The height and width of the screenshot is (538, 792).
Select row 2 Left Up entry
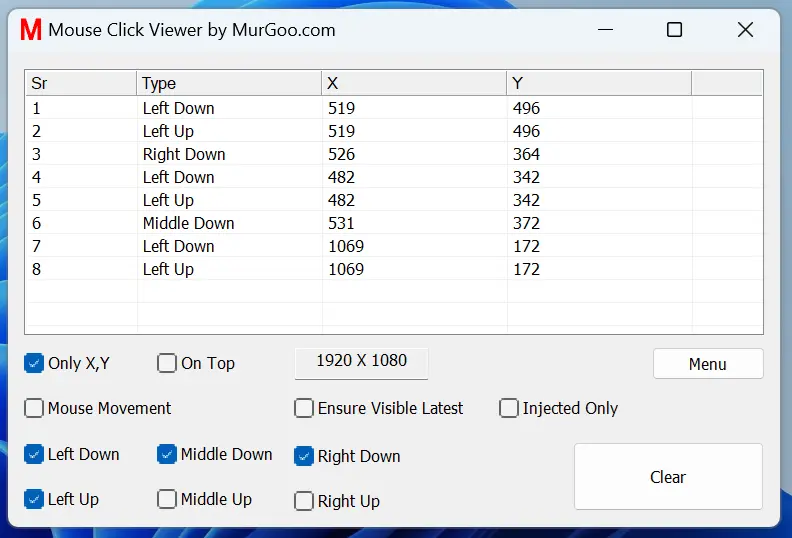coord(394,131)
